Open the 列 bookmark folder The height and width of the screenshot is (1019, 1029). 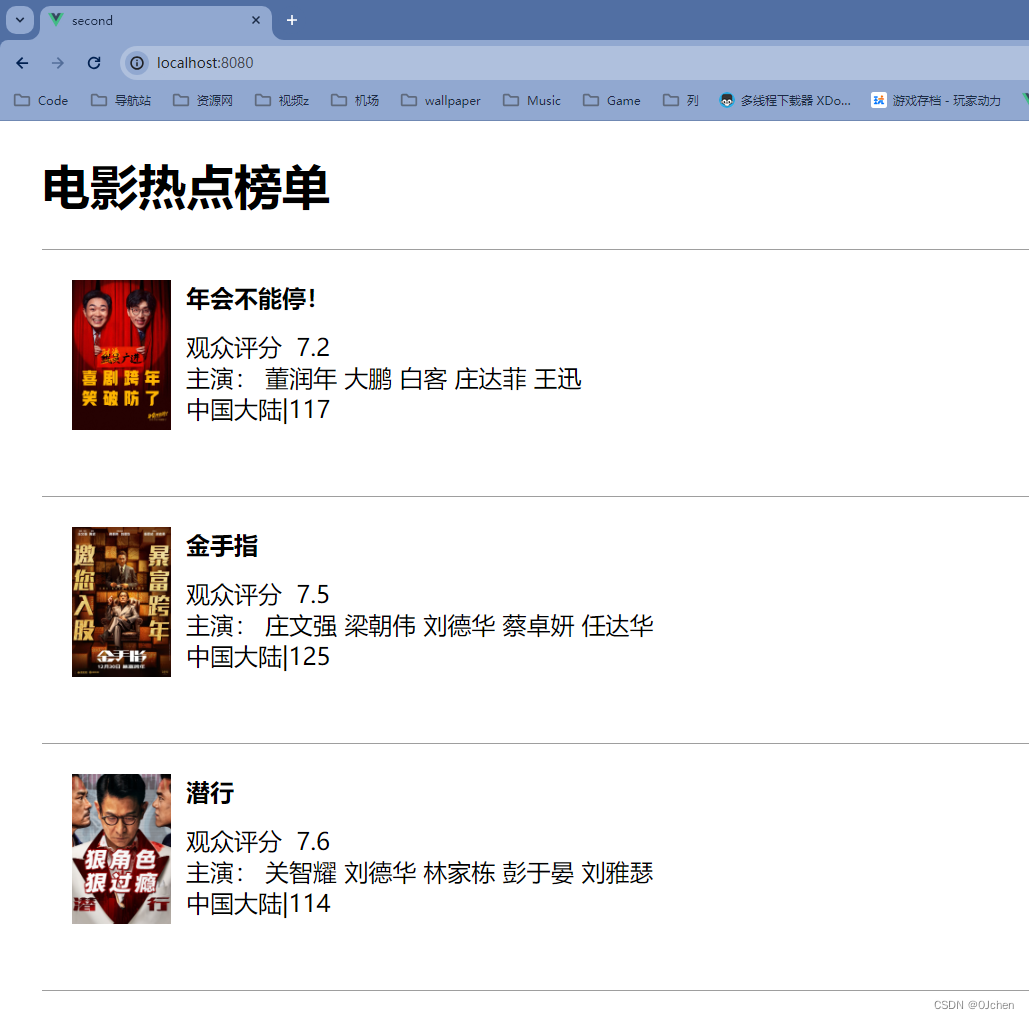click(x=681, y=100)
